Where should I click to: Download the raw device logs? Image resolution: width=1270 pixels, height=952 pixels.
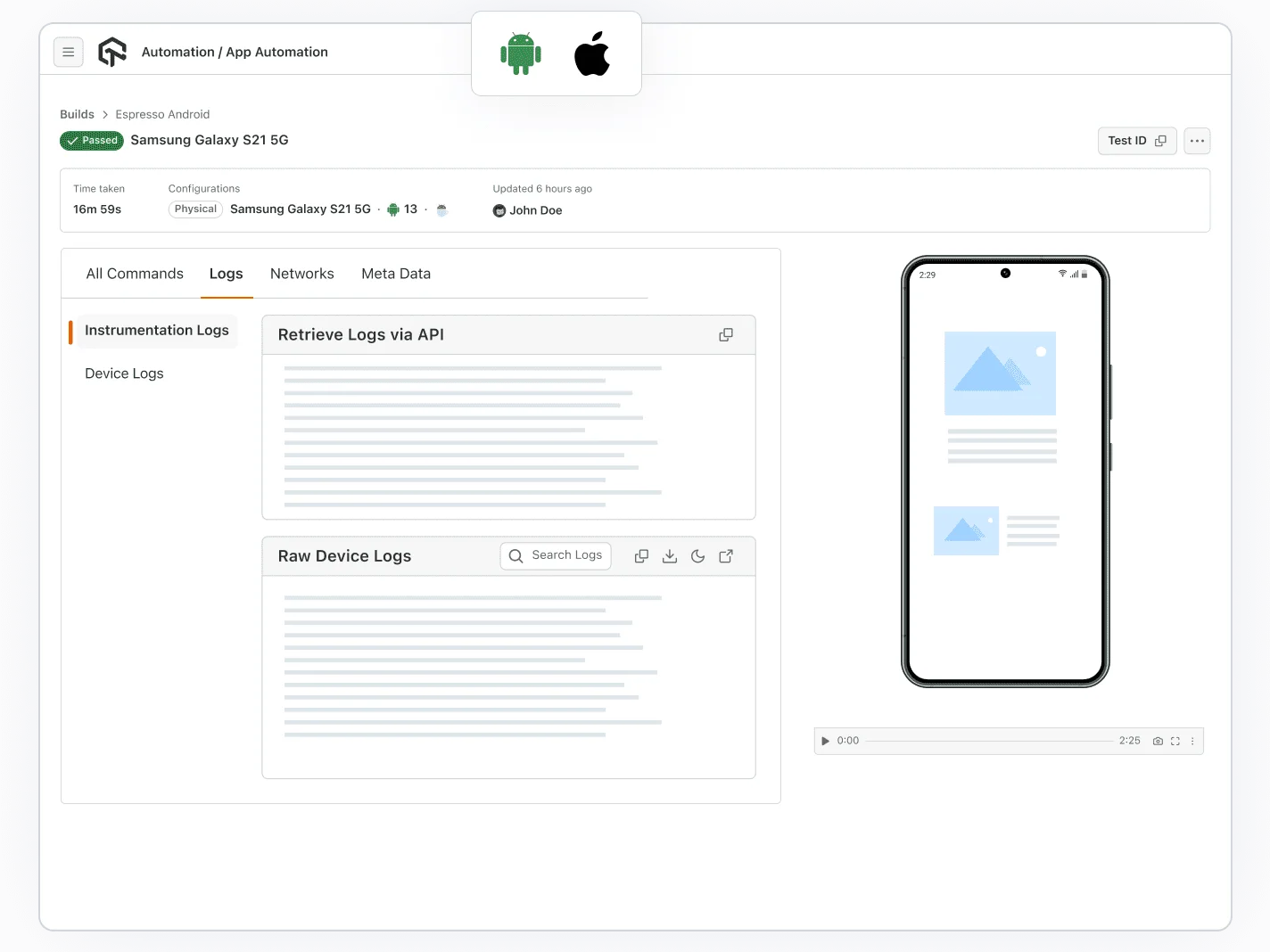[669, 555]
